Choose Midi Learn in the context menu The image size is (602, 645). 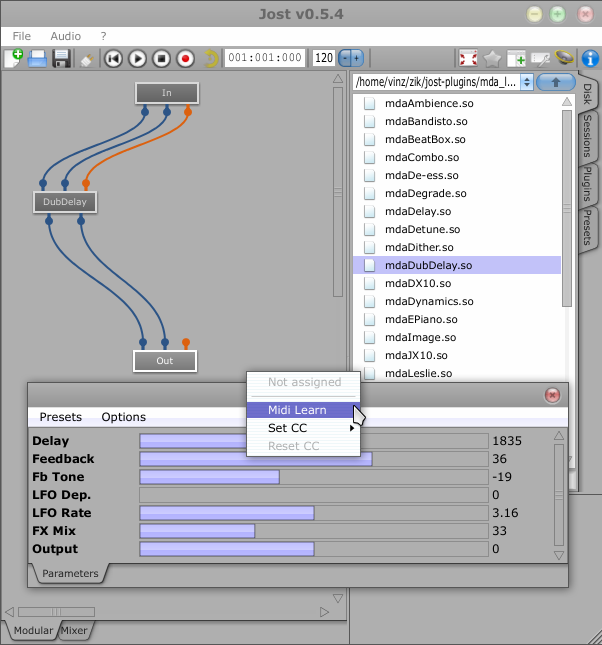[x=303, y=410]
